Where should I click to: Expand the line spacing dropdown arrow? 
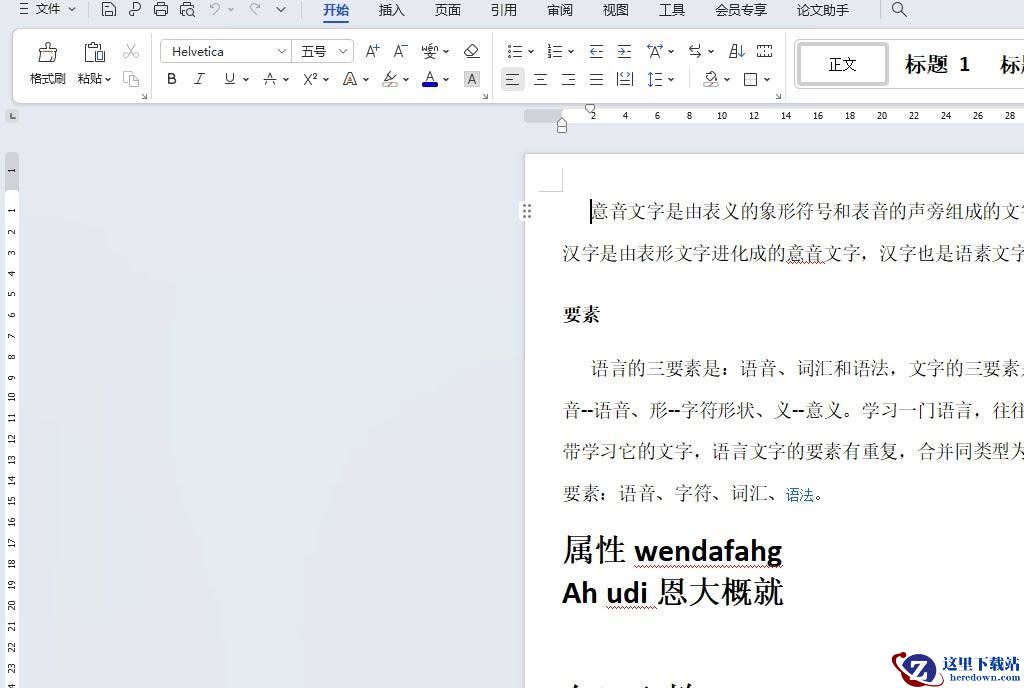tap(671, 79)
